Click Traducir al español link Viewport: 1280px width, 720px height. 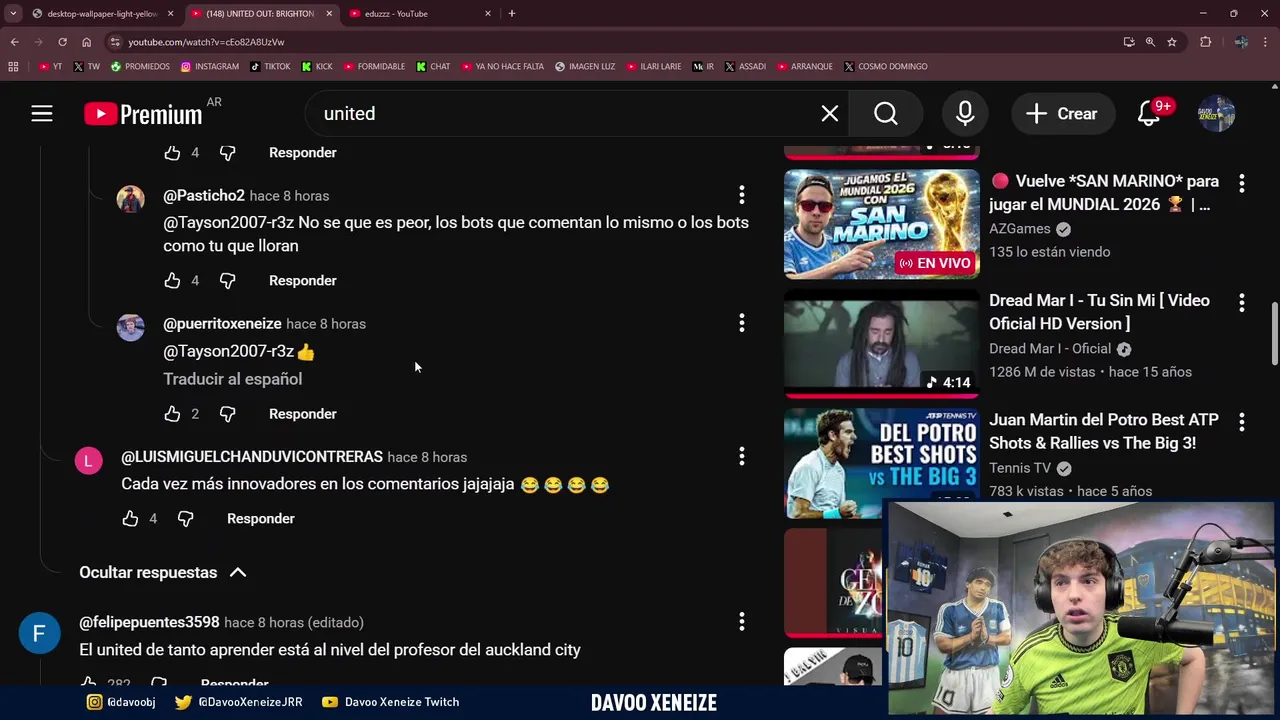point(232,379)
